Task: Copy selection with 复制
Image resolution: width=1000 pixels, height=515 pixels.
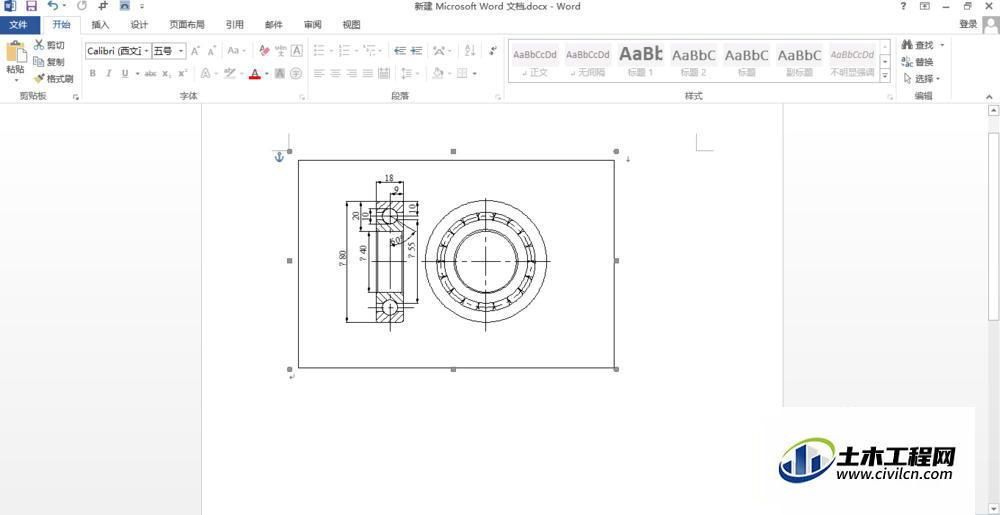Action: 49,62
